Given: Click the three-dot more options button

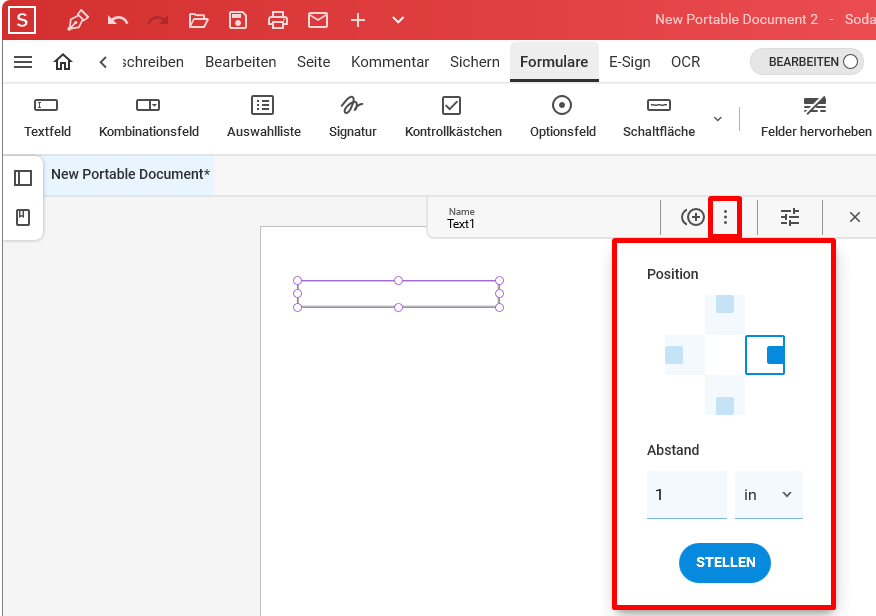Looking at the screenshot, I should (x=725, y=217).
